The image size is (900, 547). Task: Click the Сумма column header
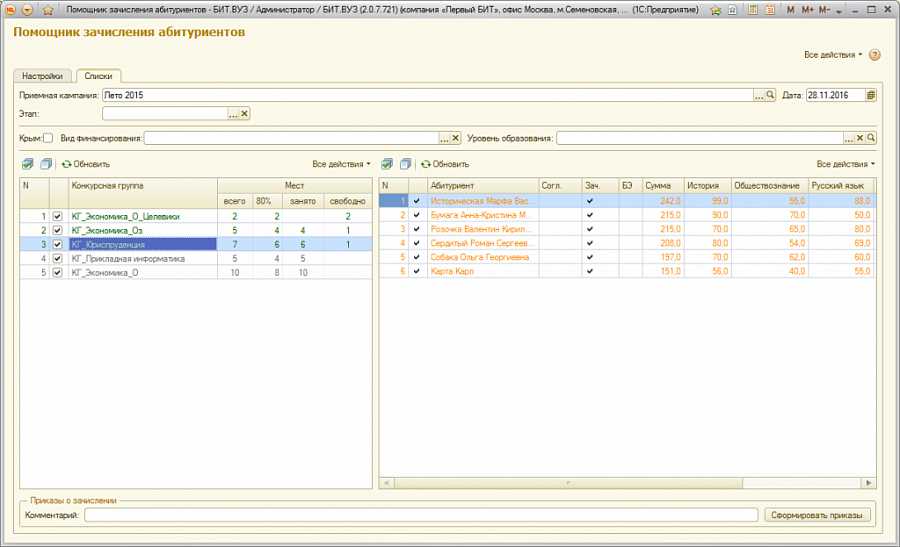click(x=662, y=185)
